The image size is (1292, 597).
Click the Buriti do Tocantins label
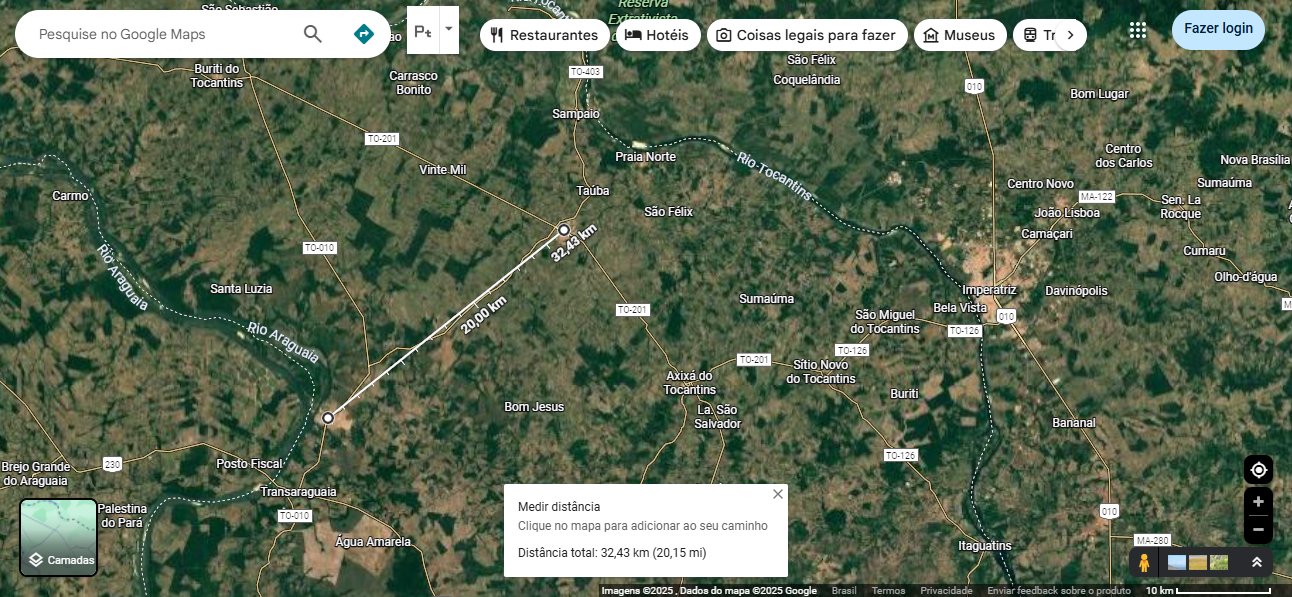point(217,76)
